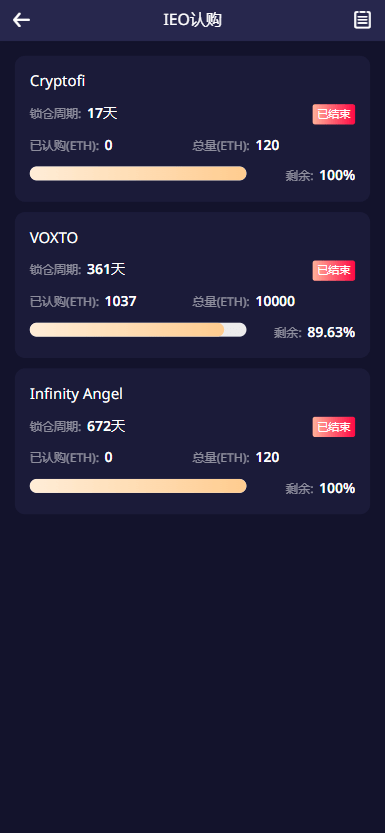Click the 已结束 badge on Infinity Angel
385x833 pixels.
(x=333, y=427)
